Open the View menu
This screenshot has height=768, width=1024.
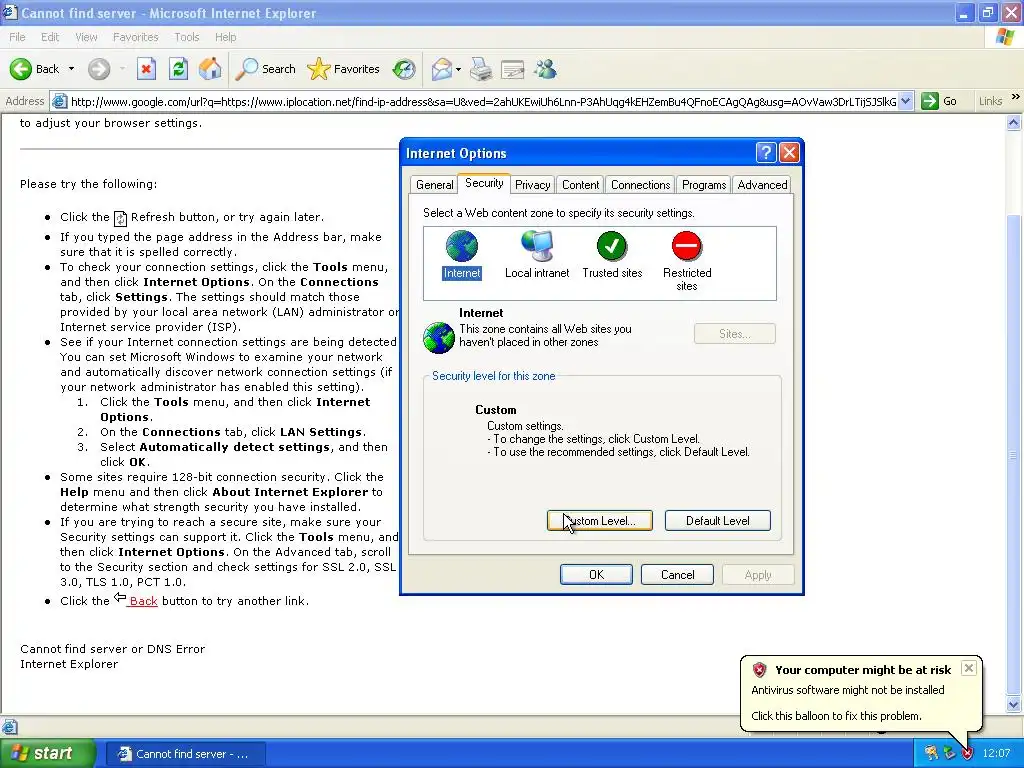[86, 37]
